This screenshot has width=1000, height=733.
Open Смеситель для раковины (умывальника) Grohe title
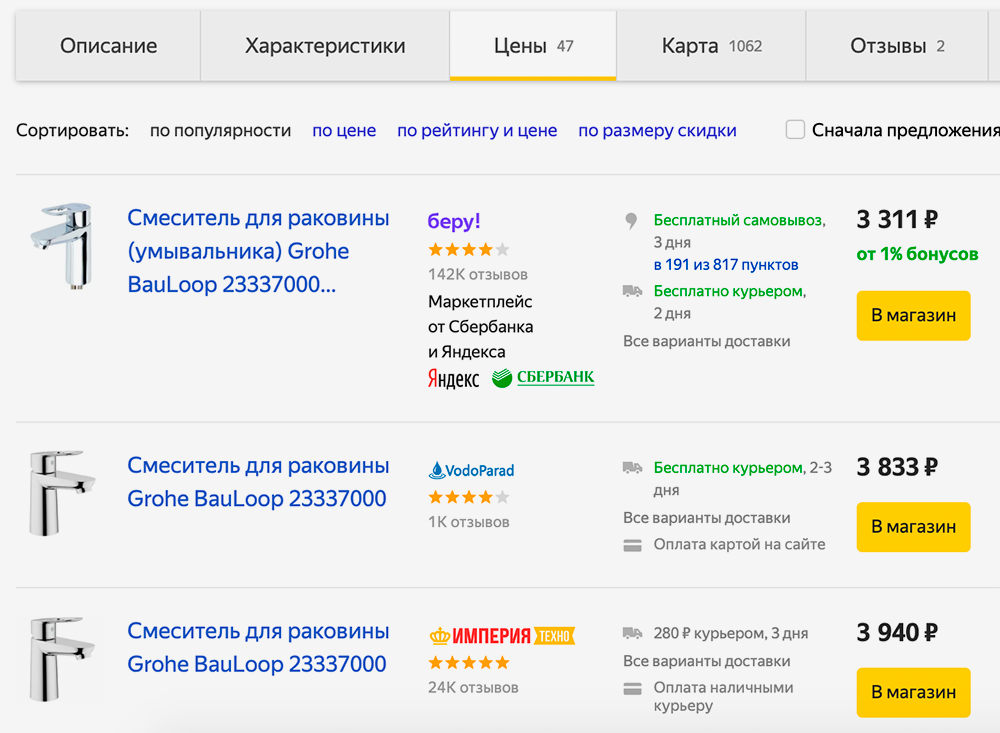coord(258,251)
